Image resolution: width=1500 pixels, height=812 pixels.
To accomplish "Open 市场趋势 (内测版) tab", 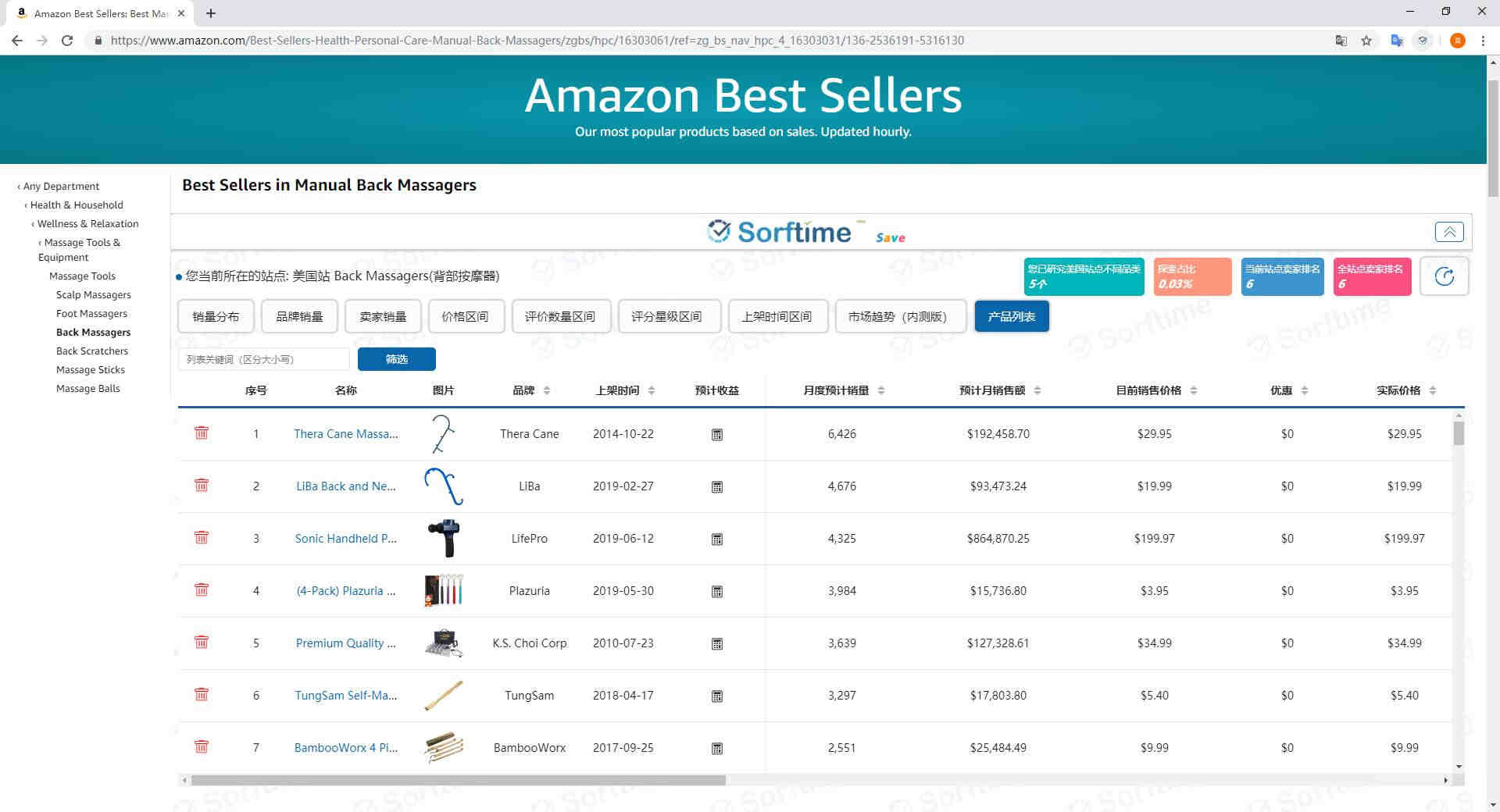I will [x=900, y=316].
